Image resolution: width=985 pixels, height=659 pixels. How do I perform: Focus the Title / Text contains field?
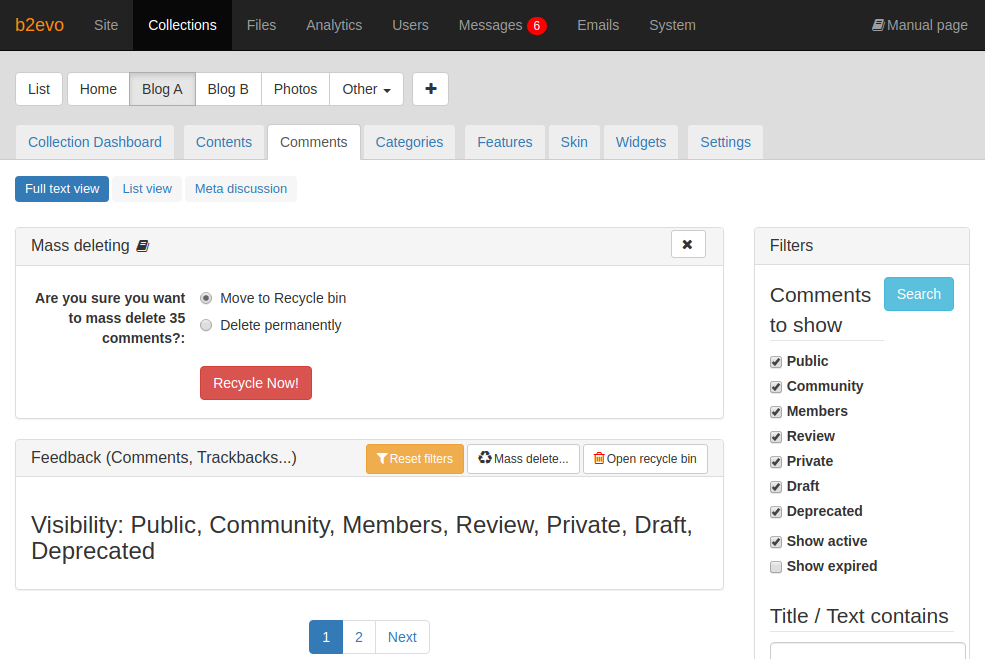868,651
